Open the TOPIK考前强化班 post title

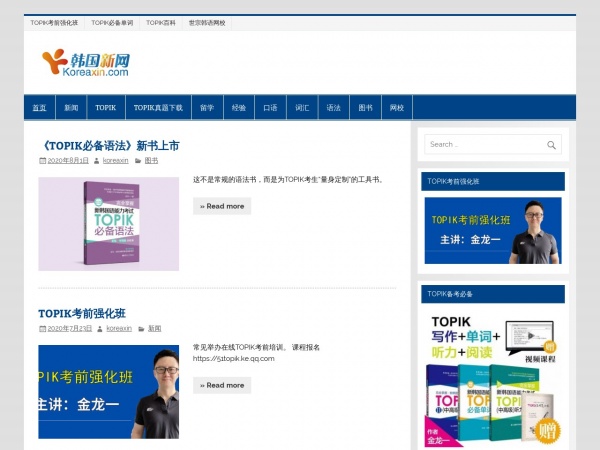82,314
